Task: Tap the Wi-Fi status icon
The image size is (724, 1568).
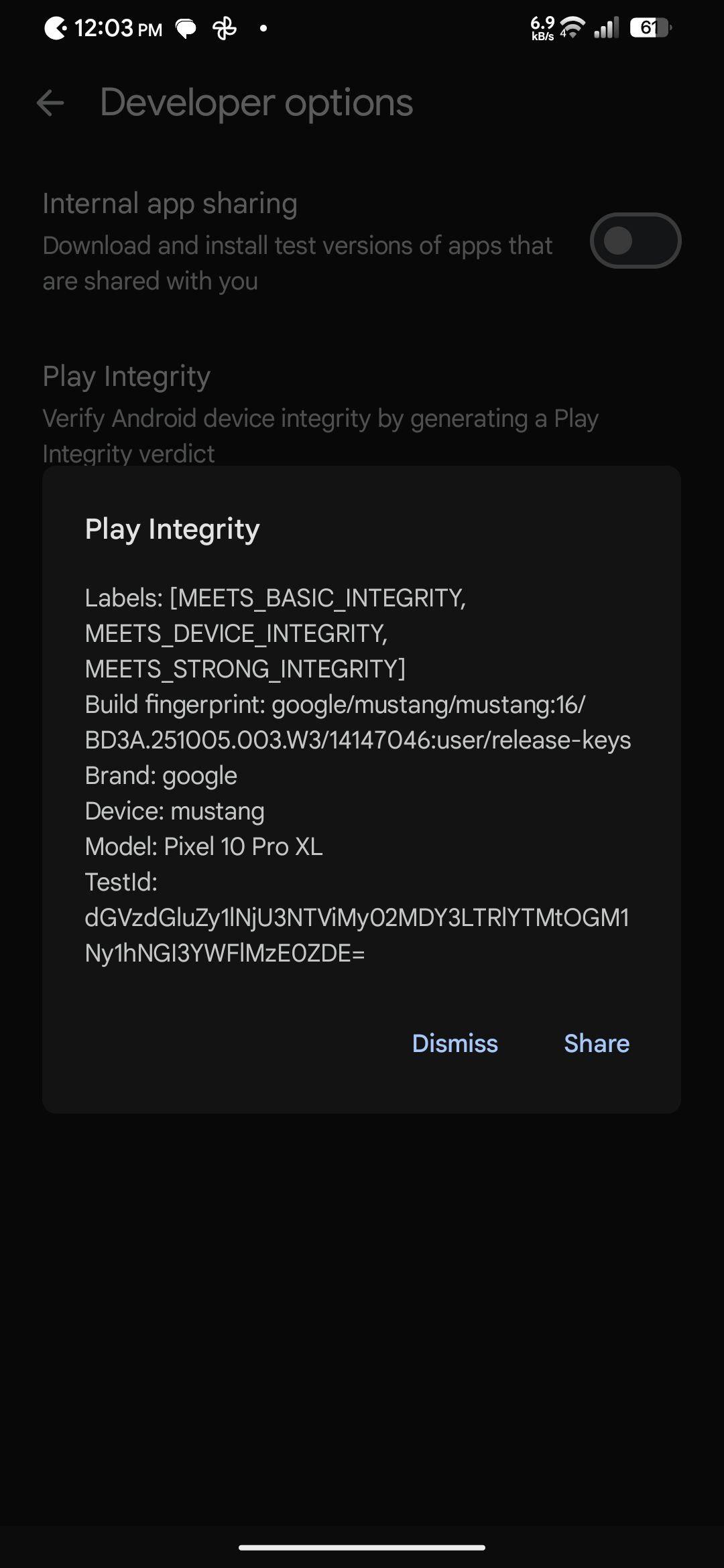Action: click(572, 28)
